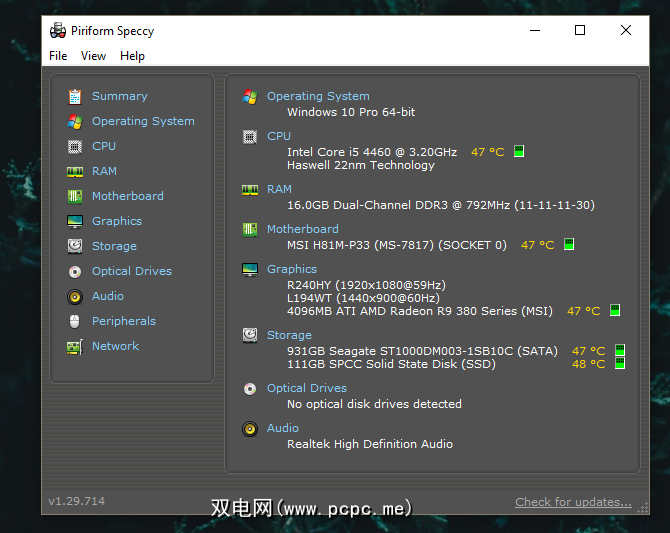The height and width of the screenshot is (533, 670).
Task: Click the Peripherals mouse icon in sidebar
Action: 75,321
